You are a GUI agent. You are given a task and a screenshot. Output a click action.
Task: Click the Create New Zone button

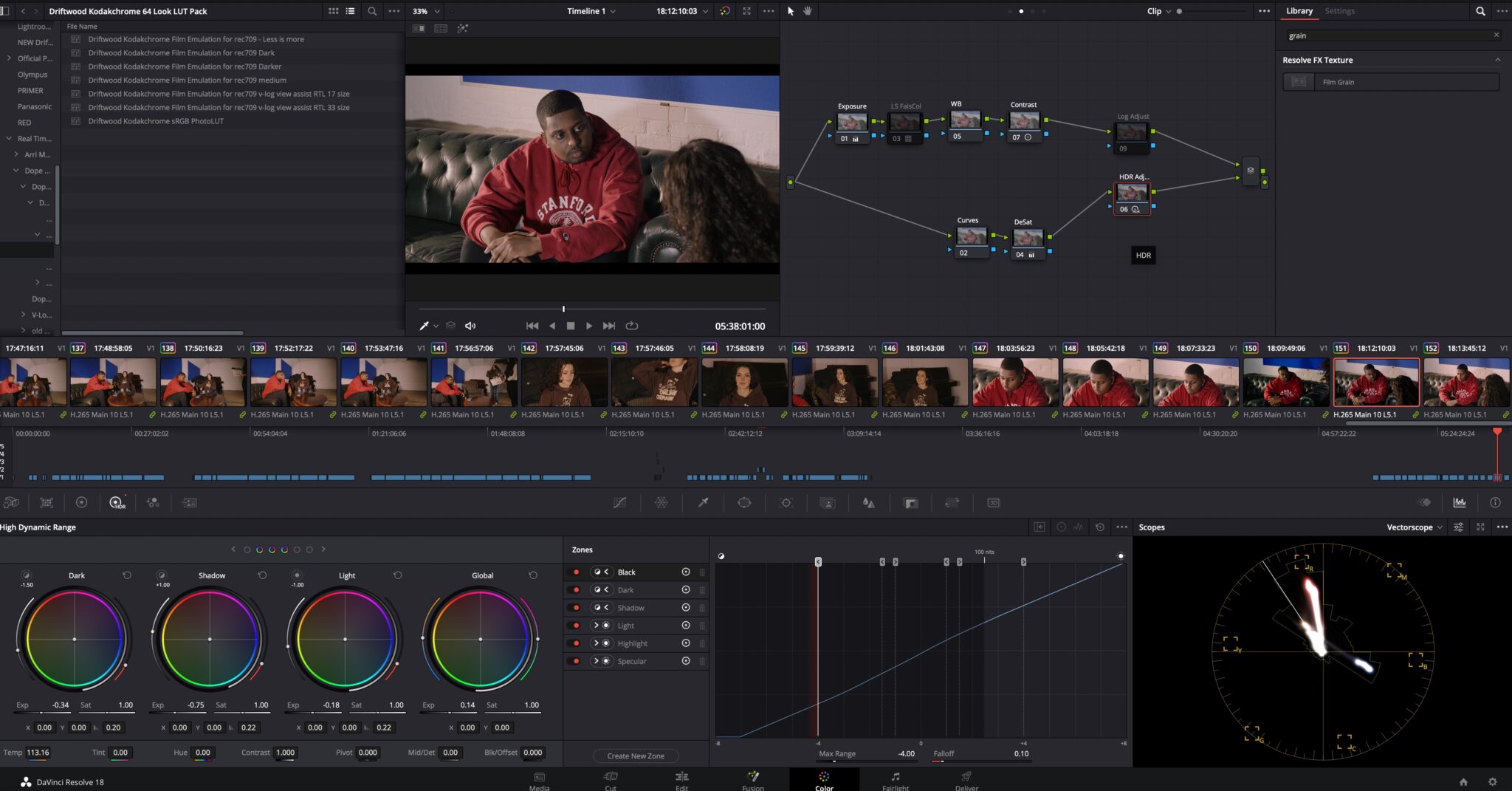coord(635,756)
